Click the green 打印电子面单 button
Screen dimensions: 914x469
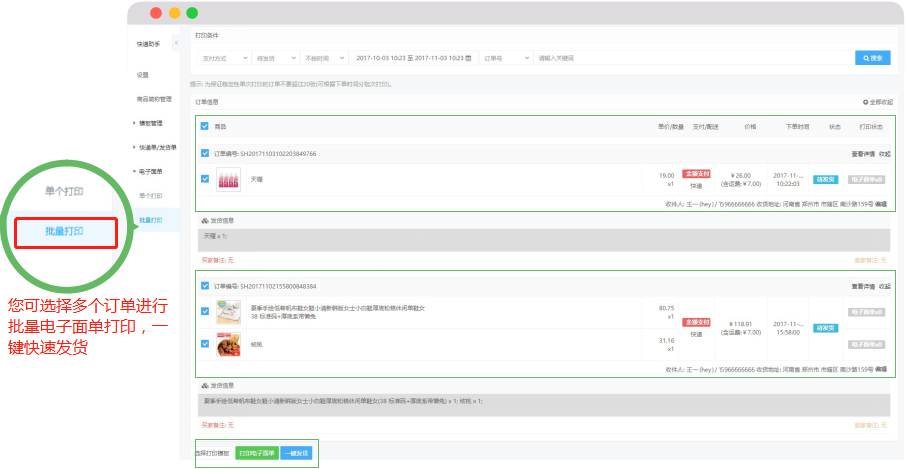(x=257, y=453)
